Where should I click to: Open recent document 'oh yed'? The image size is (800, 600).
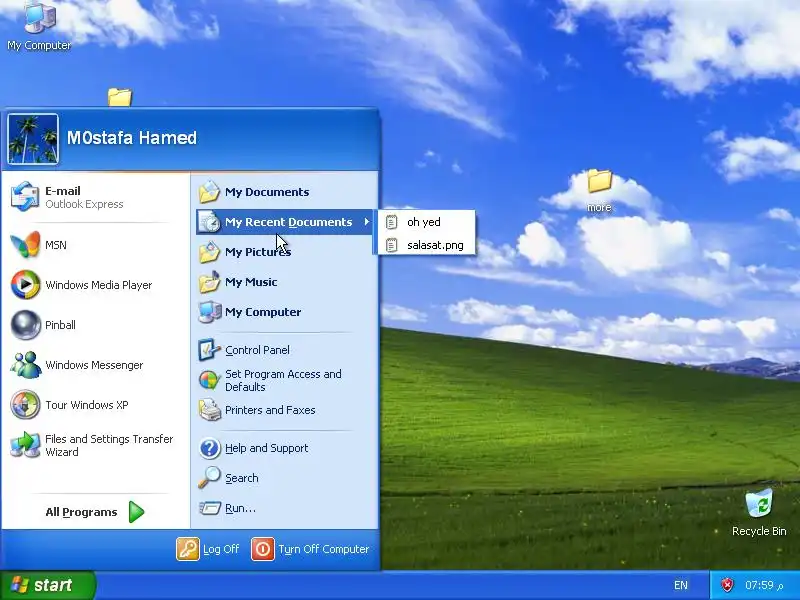click(426, 222)
